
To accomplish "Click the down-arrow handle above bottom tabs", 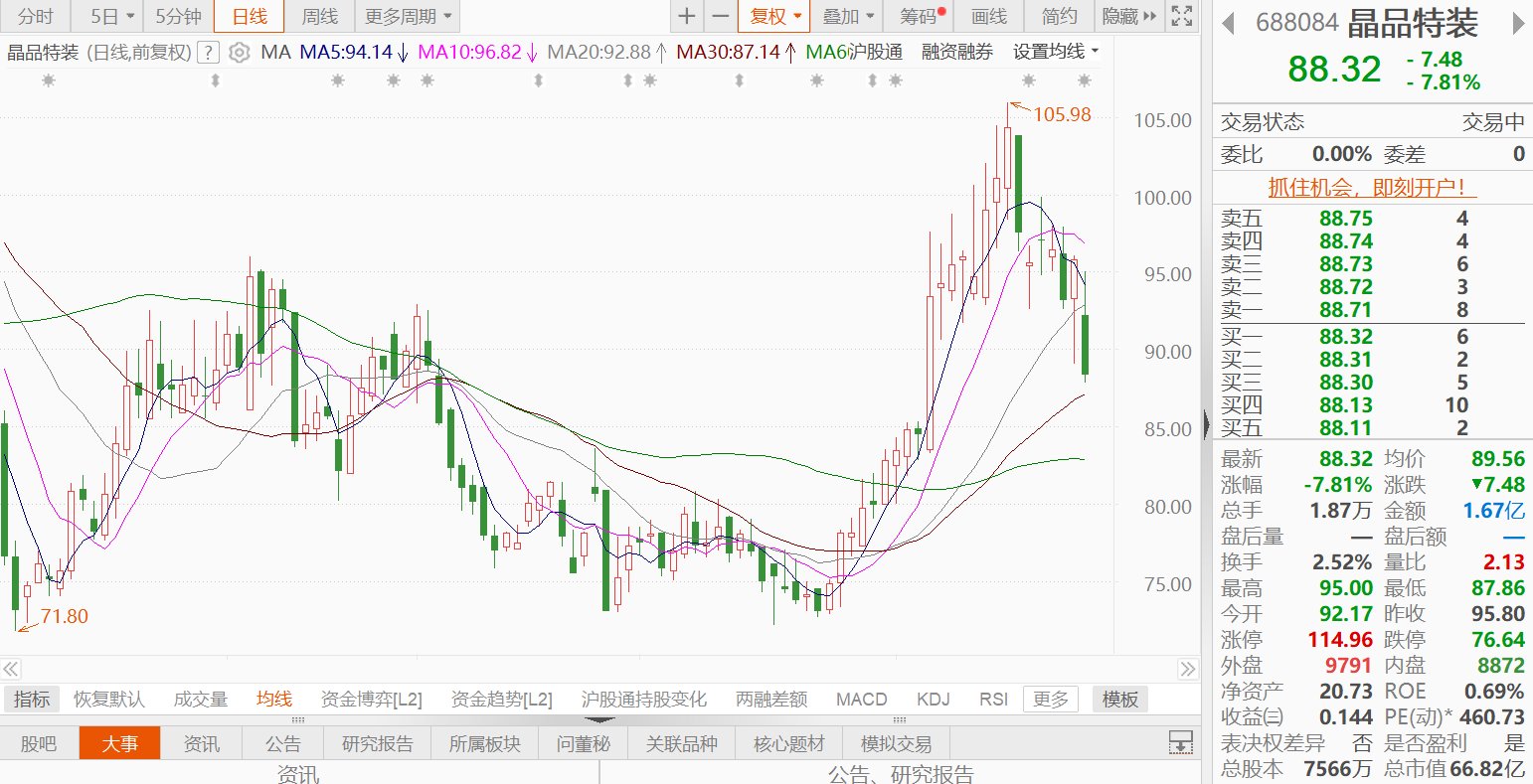I will 599,719.
